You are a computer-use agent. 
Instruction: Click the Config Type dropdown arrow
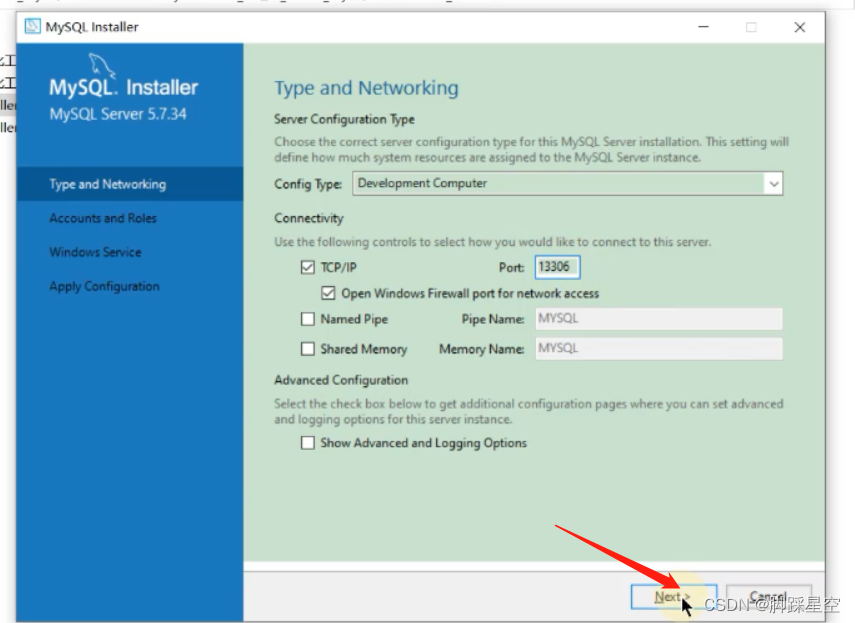774,184
